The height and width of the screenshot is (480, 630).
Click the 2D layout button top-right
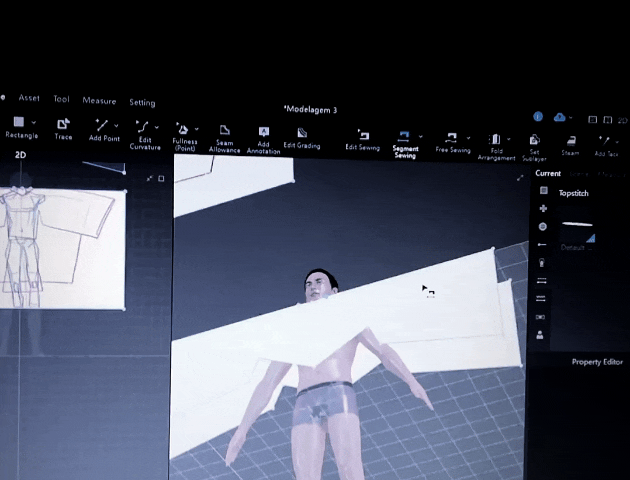tap(622, 120)
